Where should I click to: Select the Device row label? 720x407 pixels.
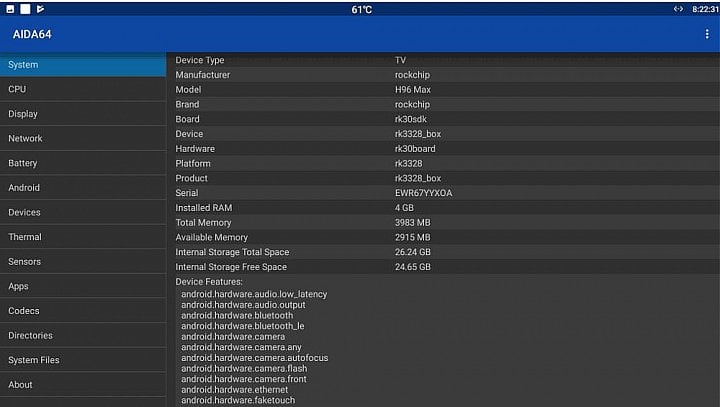(189, 134)
